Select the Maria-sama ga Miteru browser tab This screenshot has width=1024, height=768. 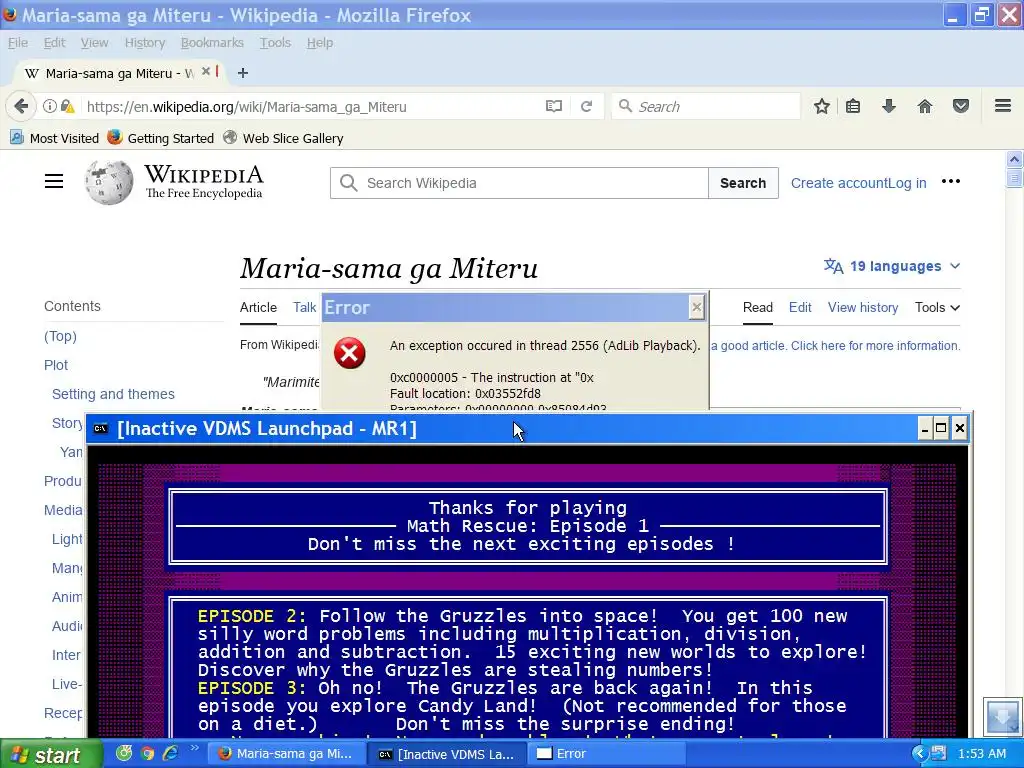118,73
